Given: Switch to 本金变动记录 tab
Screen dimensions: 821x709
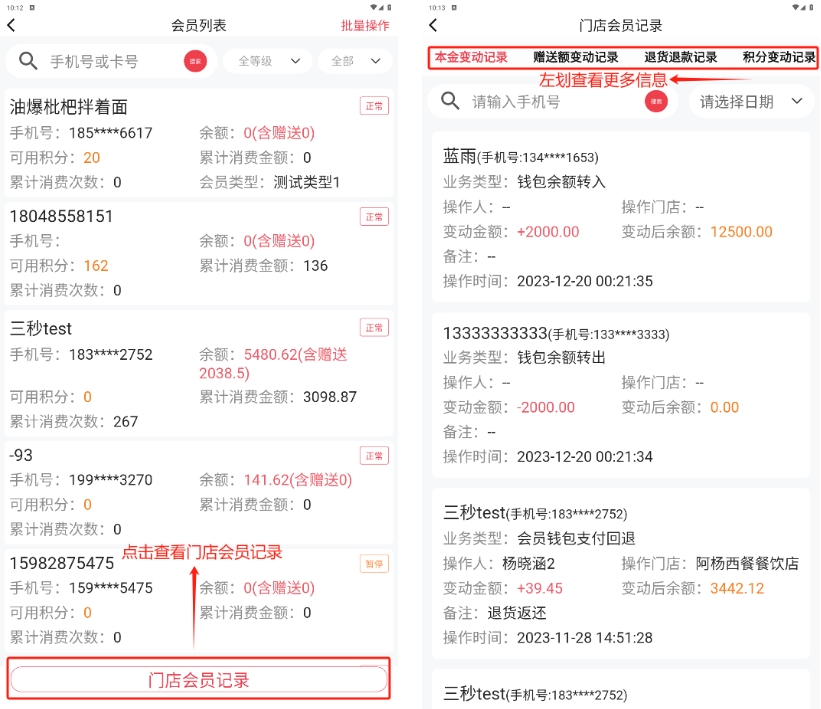Looking at the screenshot, I should (470, 58).
